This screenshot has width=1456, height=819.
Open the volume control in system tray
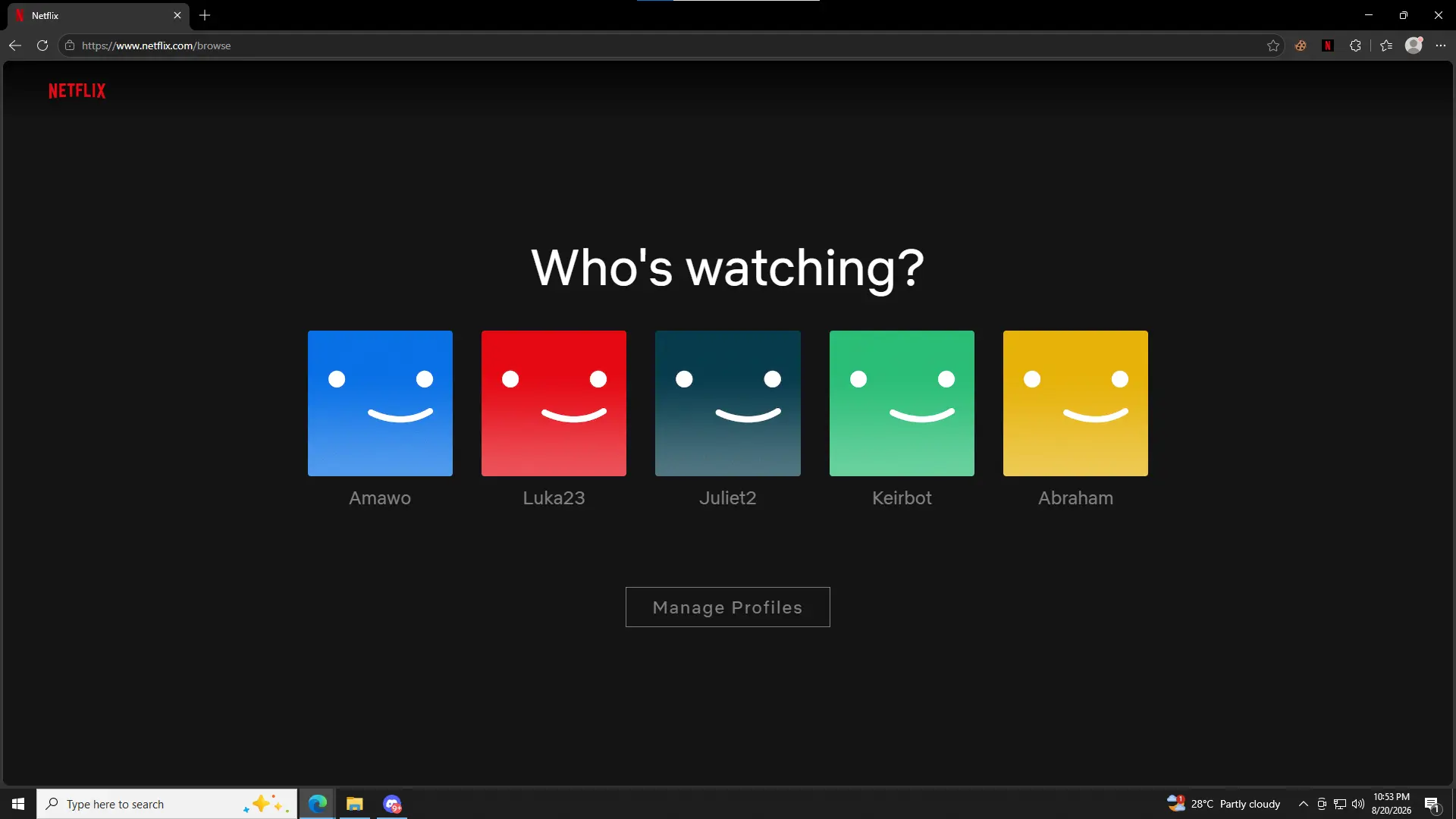point(1358,804)
